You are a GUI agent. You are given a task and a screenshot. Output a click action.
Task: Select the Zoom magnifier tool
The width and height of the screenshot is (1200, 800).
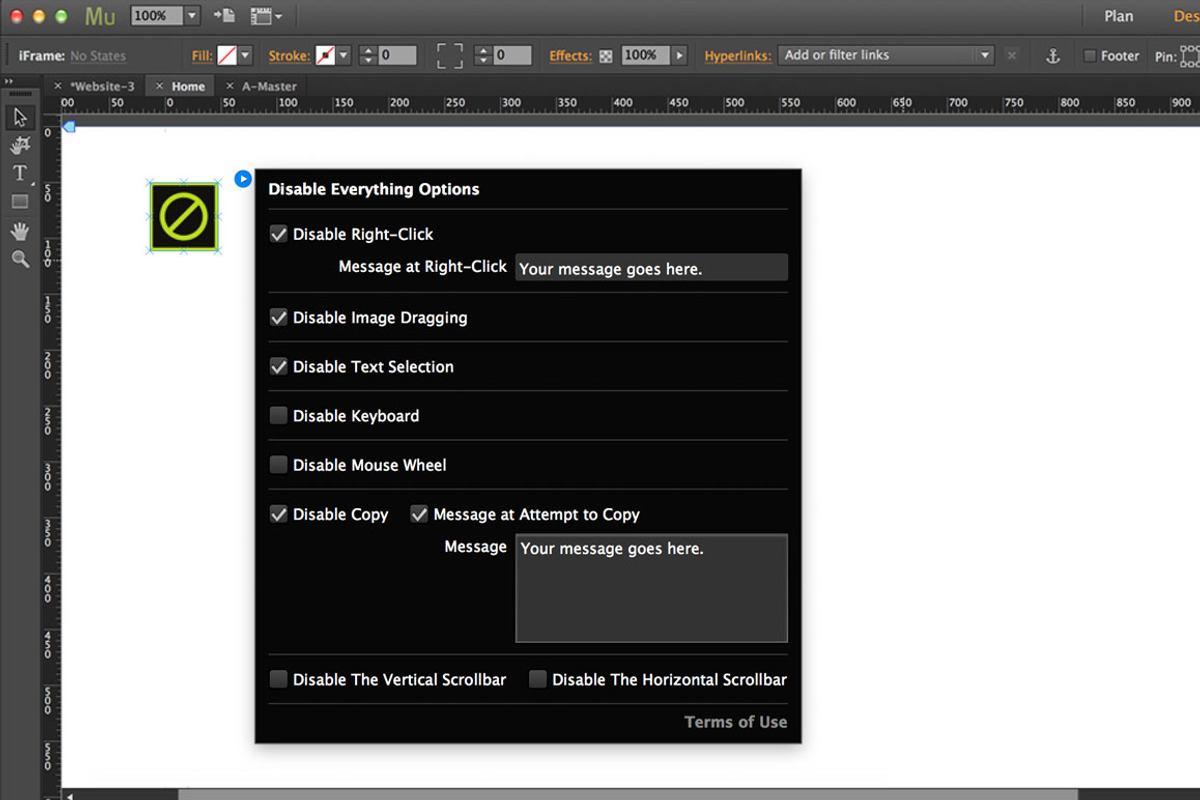[20, 259]
